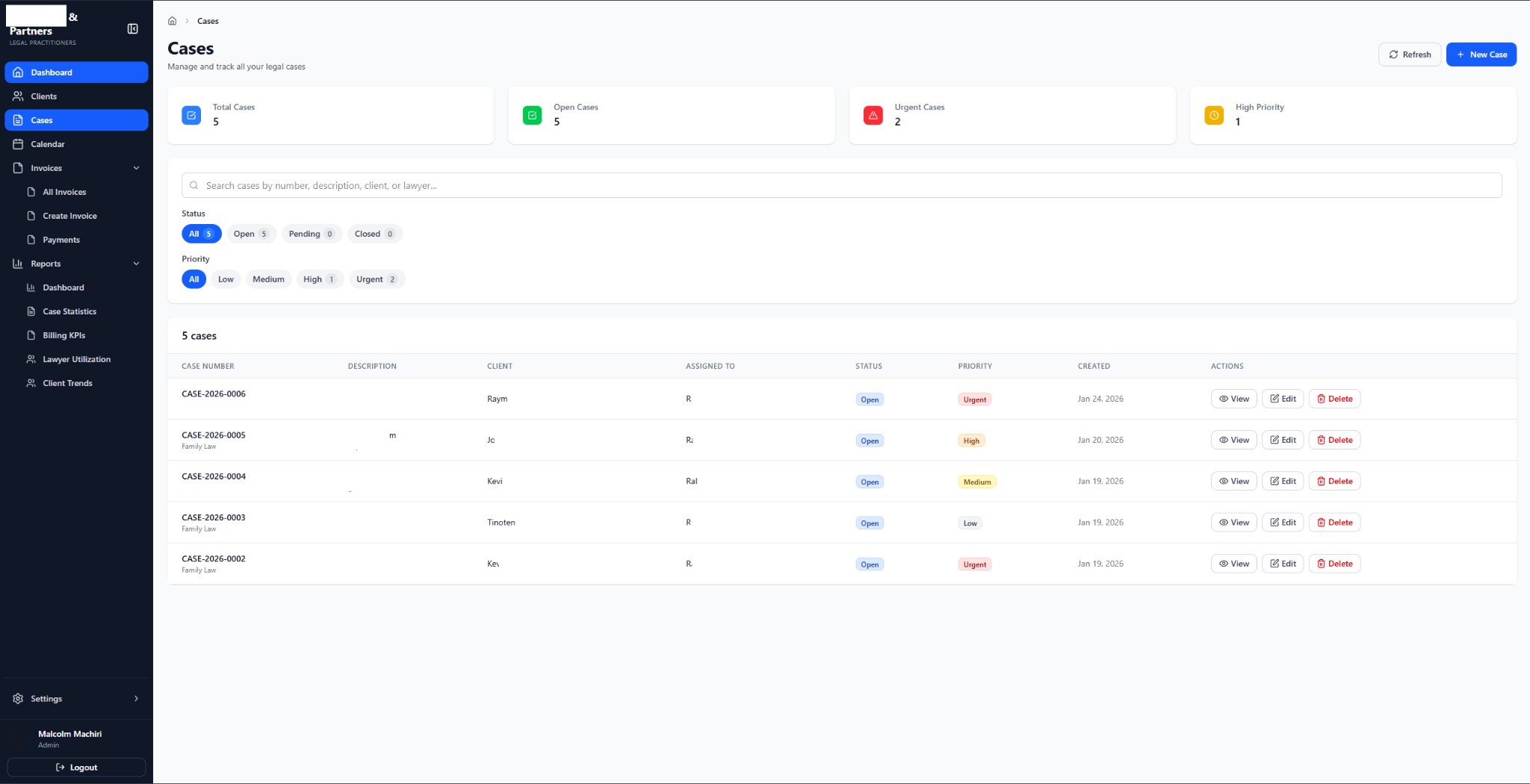This screenshot has height=784, width=1530.
Task: Toggle the Open status filter
Action: (x=250, y=234)
